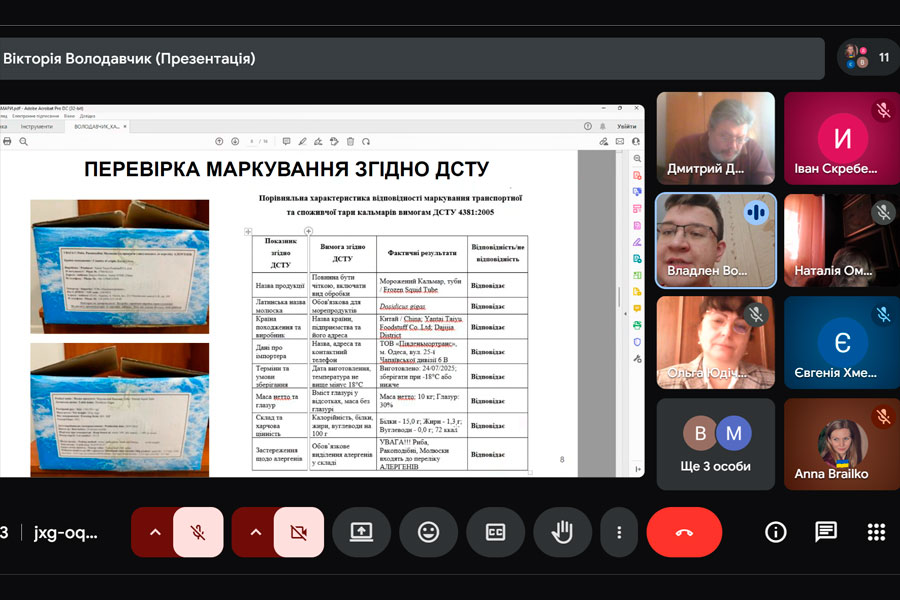Turn on the camera

(298, 532)
